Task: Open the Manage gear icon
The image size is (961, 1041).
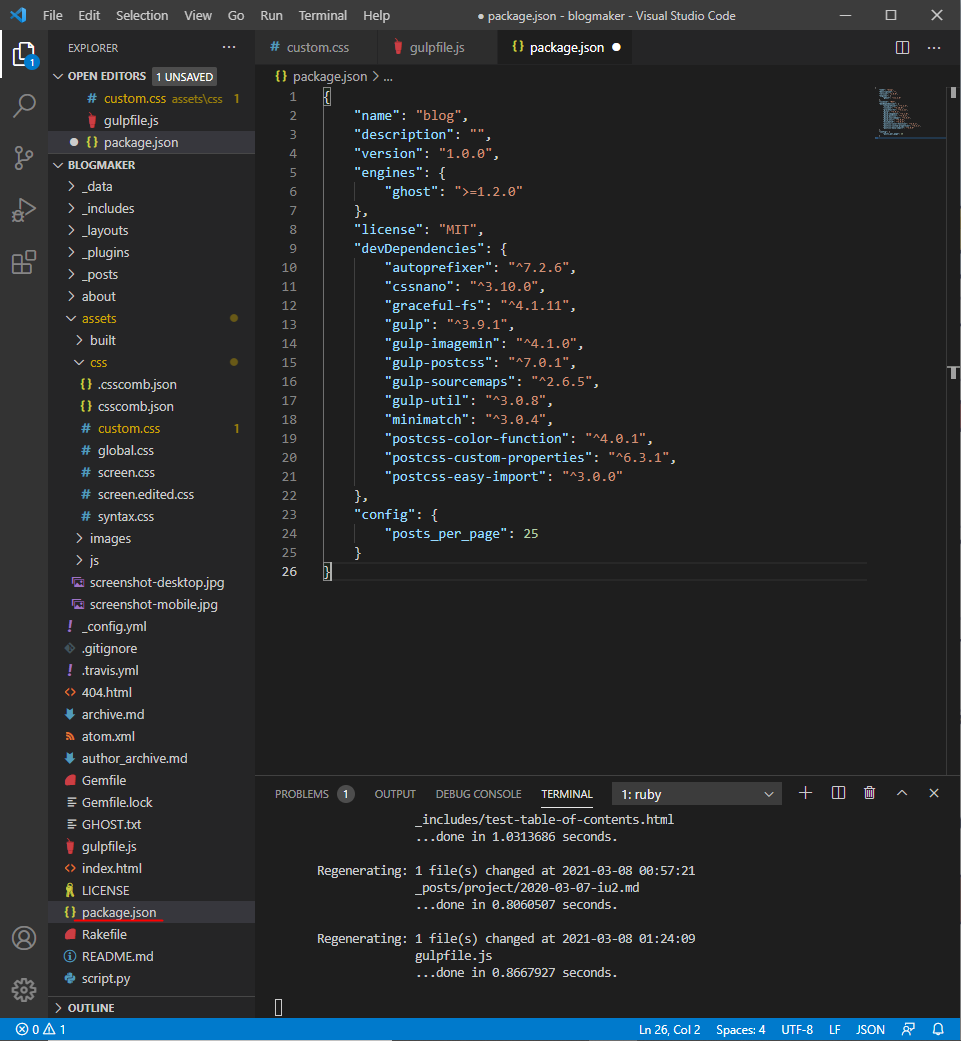Action: point(24,990)
